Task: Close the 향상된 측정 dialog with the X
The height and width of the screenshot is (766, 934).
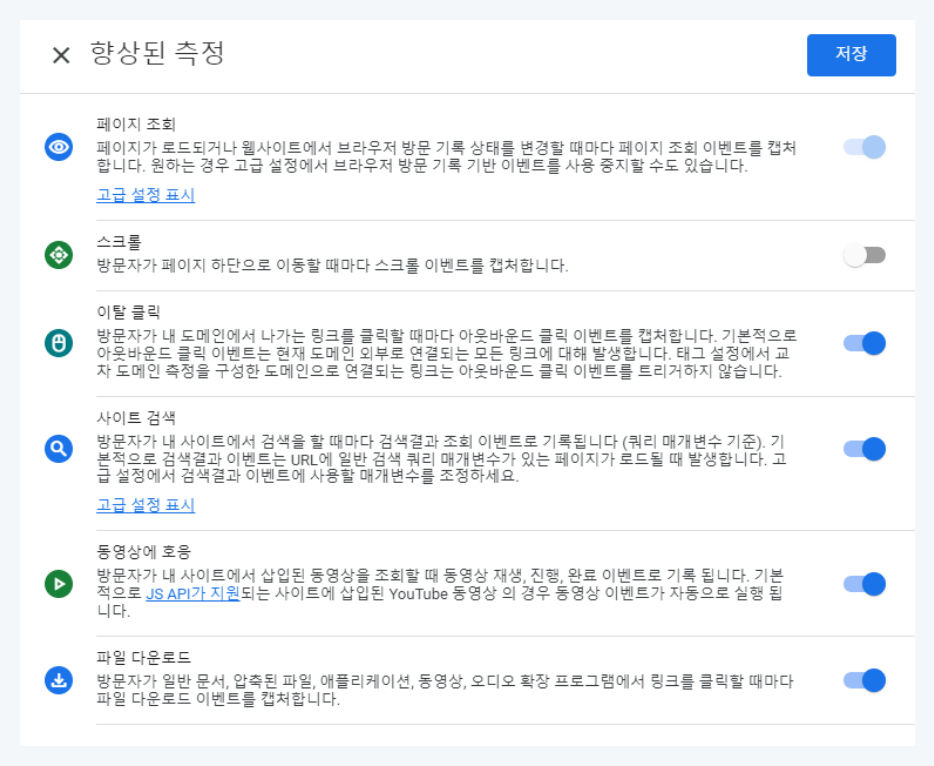Action: 61,56
